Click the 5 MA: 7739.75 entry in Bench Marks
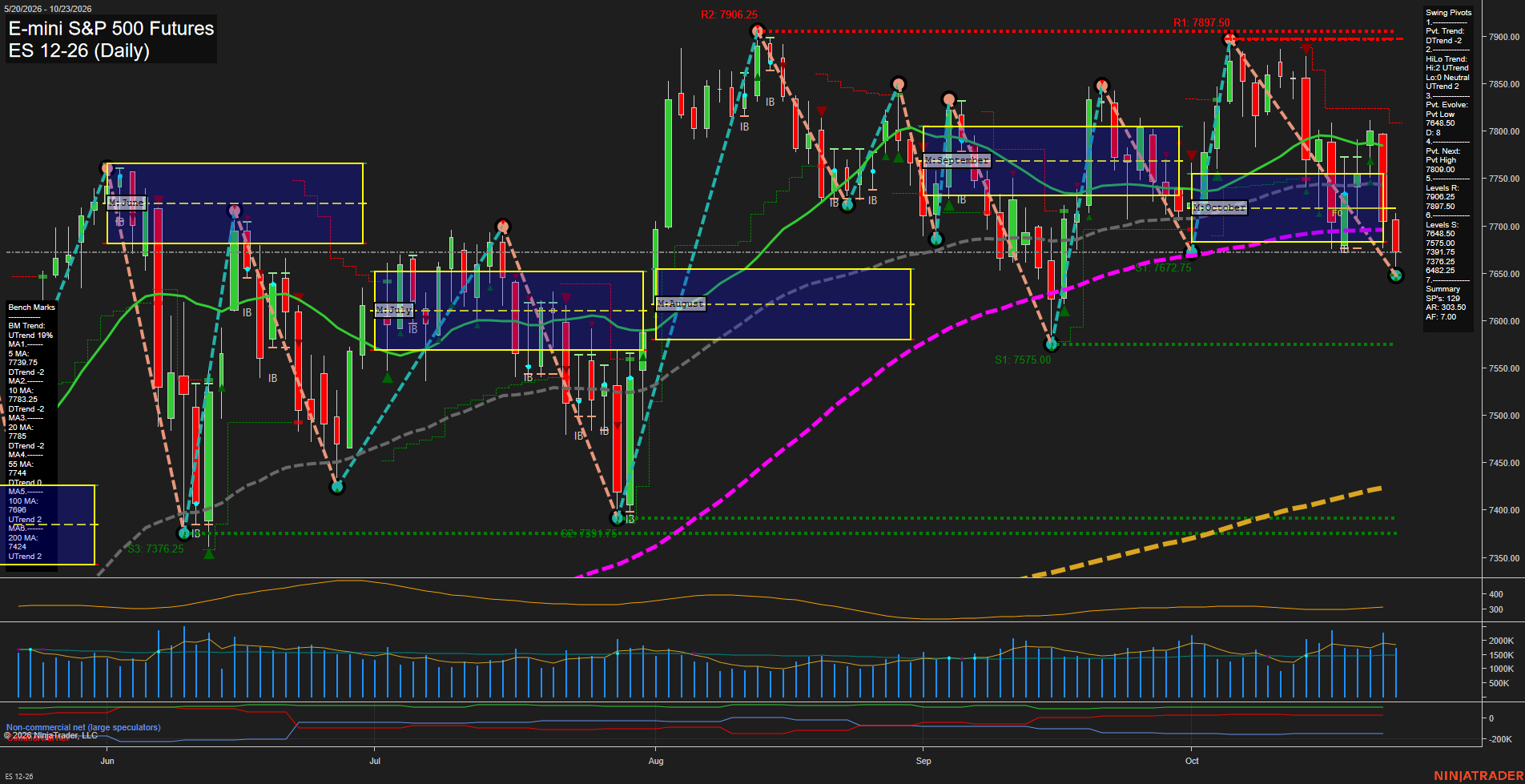Screen dimensions: 1525x784 click(x=23, y=358)
